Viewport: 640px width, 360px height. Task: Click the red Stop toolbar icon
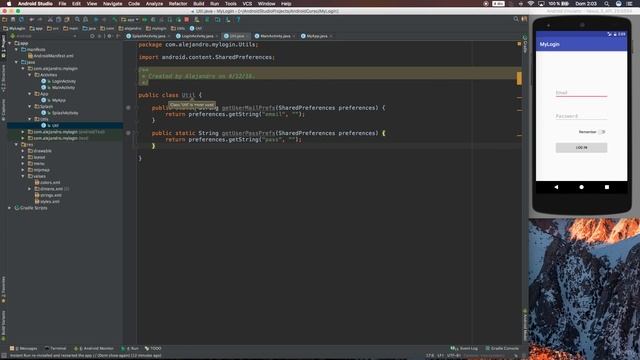(x=187, y=19)
